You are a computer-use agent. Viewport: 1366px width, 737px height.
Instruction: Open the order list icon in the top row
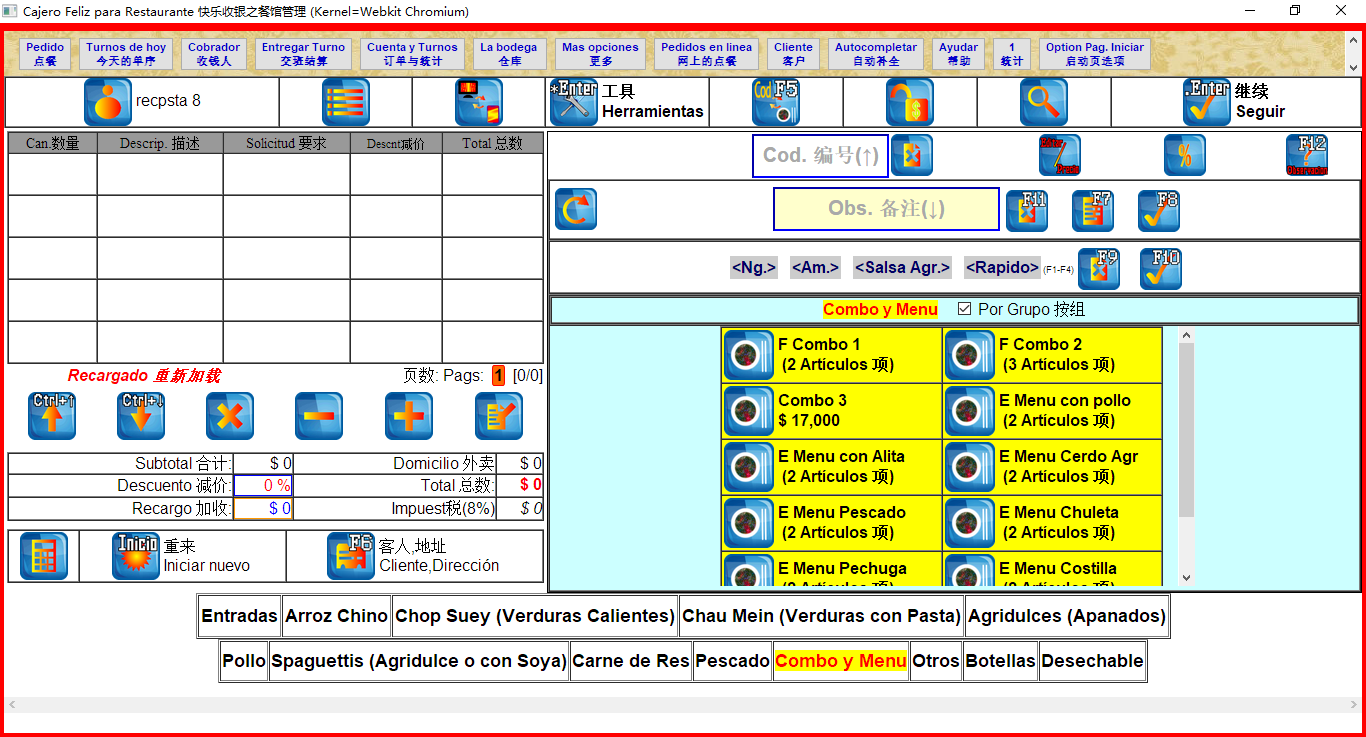[346, 102]
